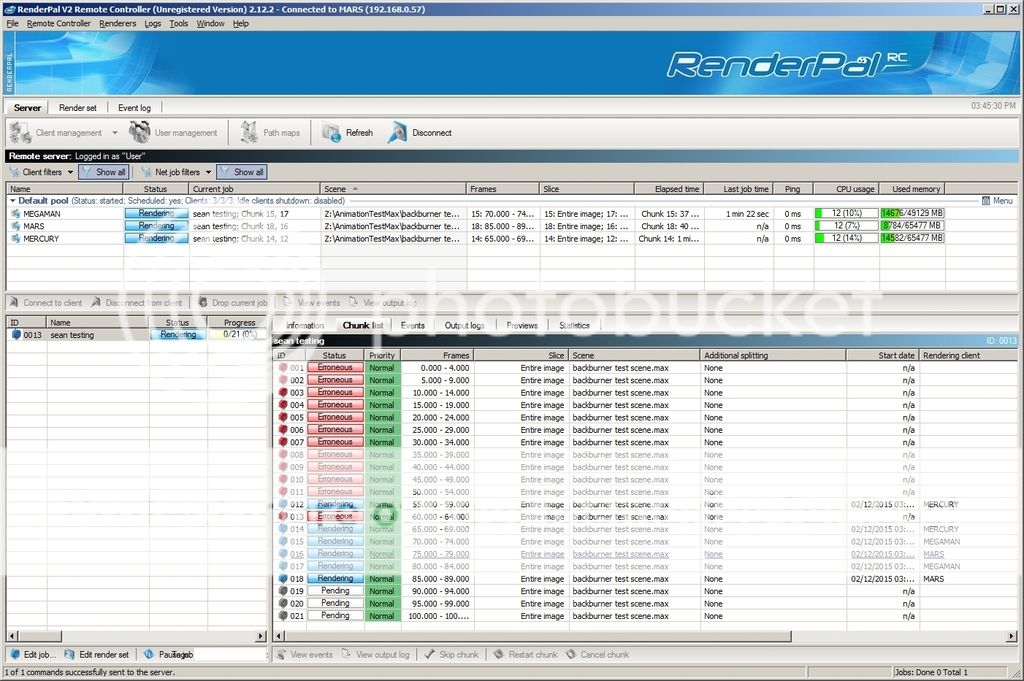Toggle Show all next to Client filters

[x=104, y=172]
